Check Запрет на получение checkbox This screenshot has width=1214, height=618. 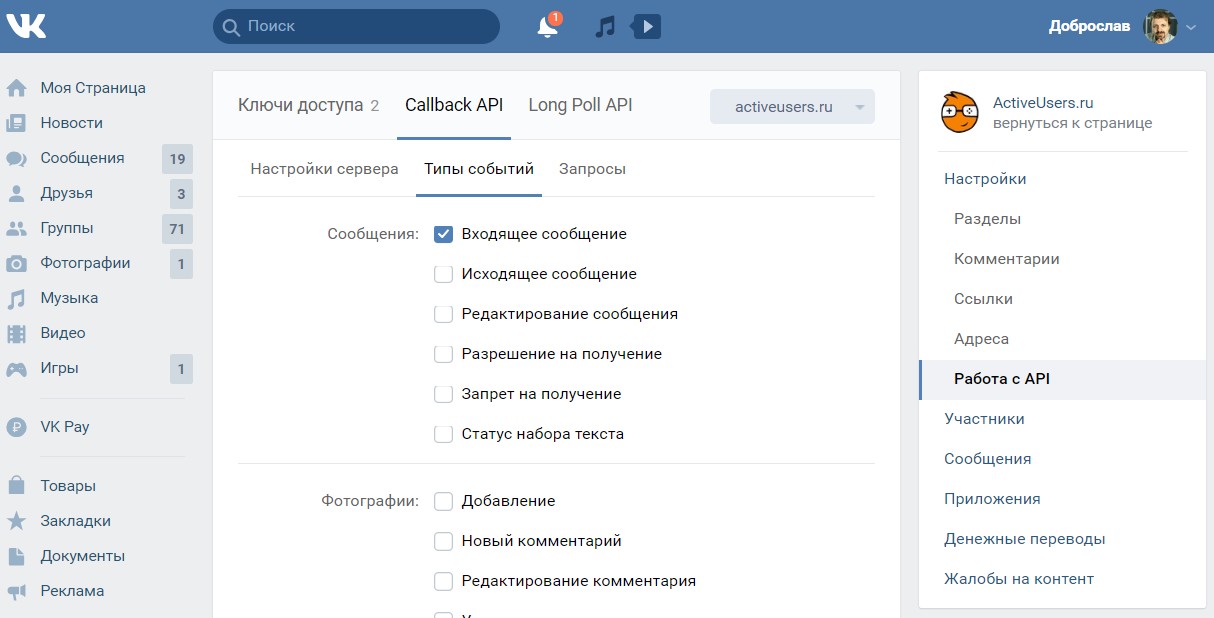pos(444,394)
